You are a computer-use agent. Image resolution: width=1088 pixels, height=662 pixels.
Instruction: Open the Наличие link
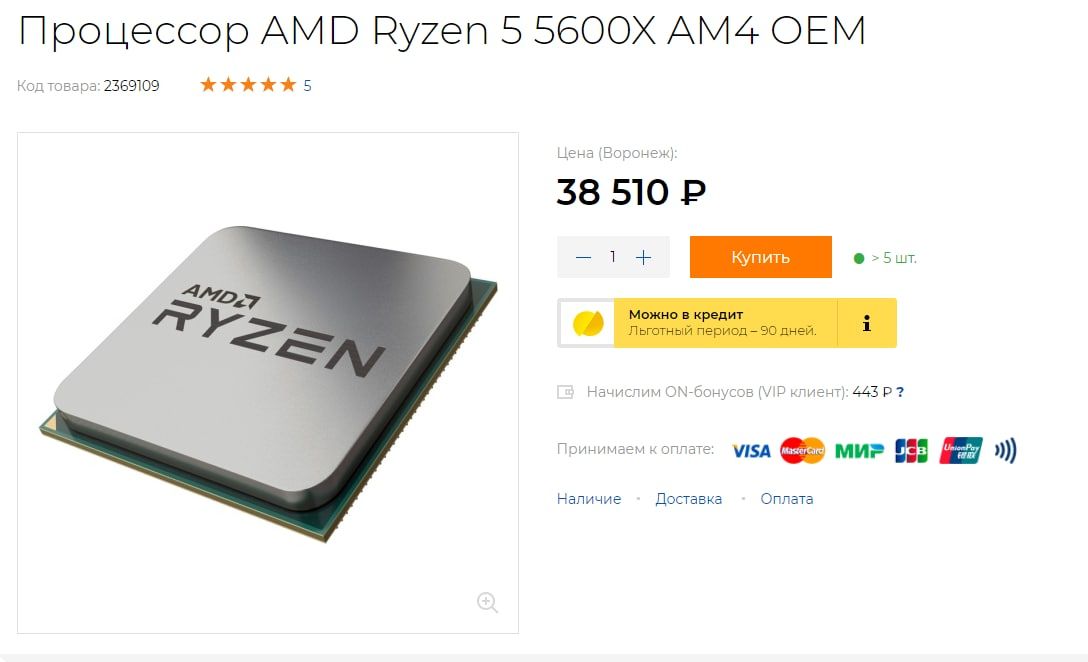(x=588, y=499)
